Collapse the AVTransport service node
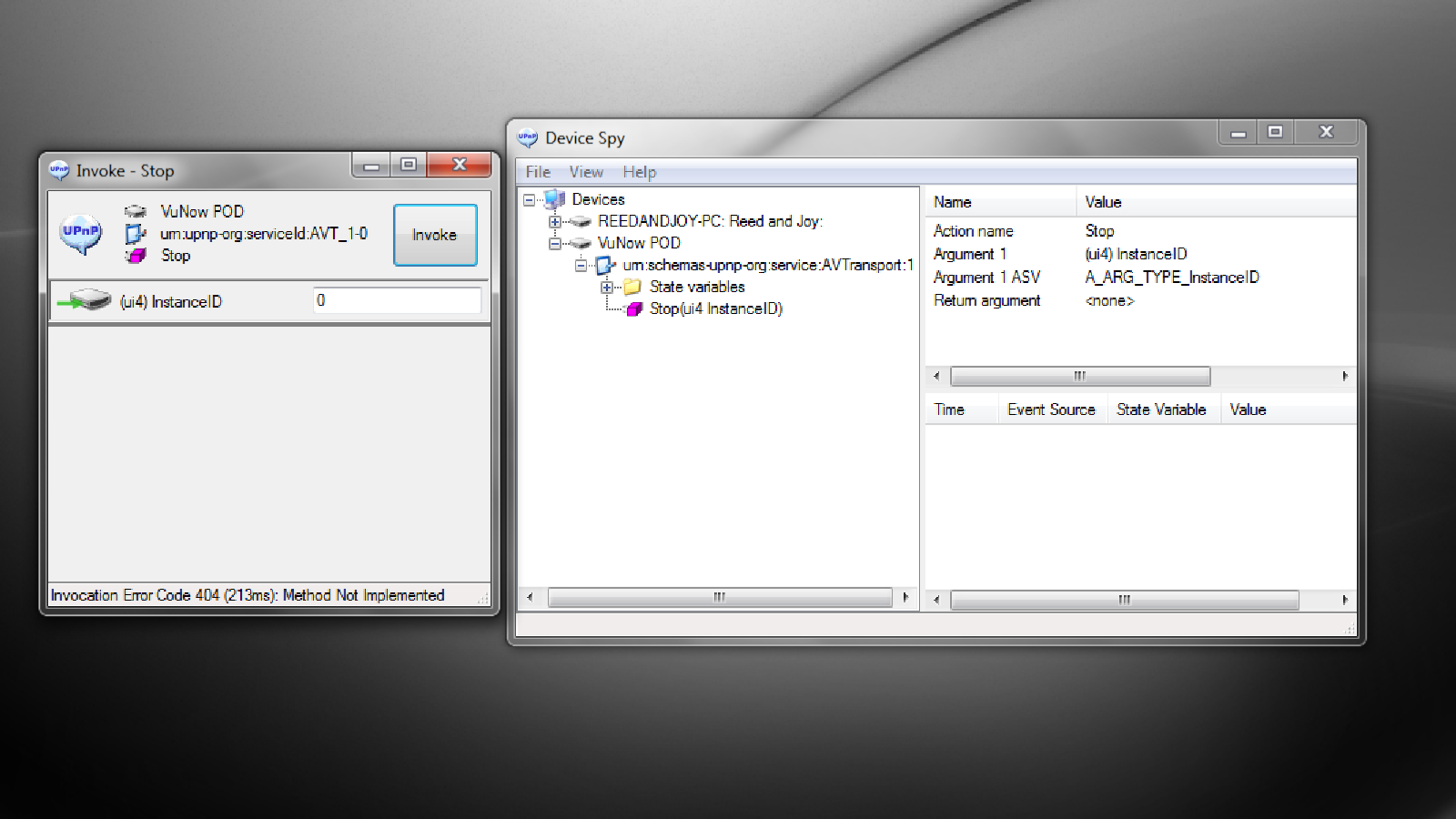The height and width of the screenshot is (819, 1456). point(581,266)
